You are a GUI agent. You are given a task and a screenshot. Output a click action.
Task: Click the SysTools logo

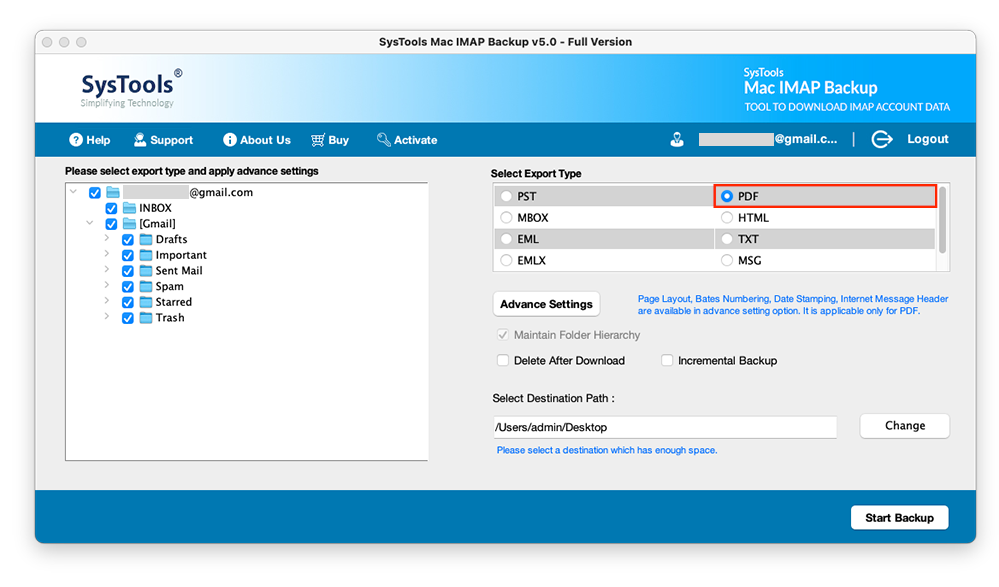(131, 88)
